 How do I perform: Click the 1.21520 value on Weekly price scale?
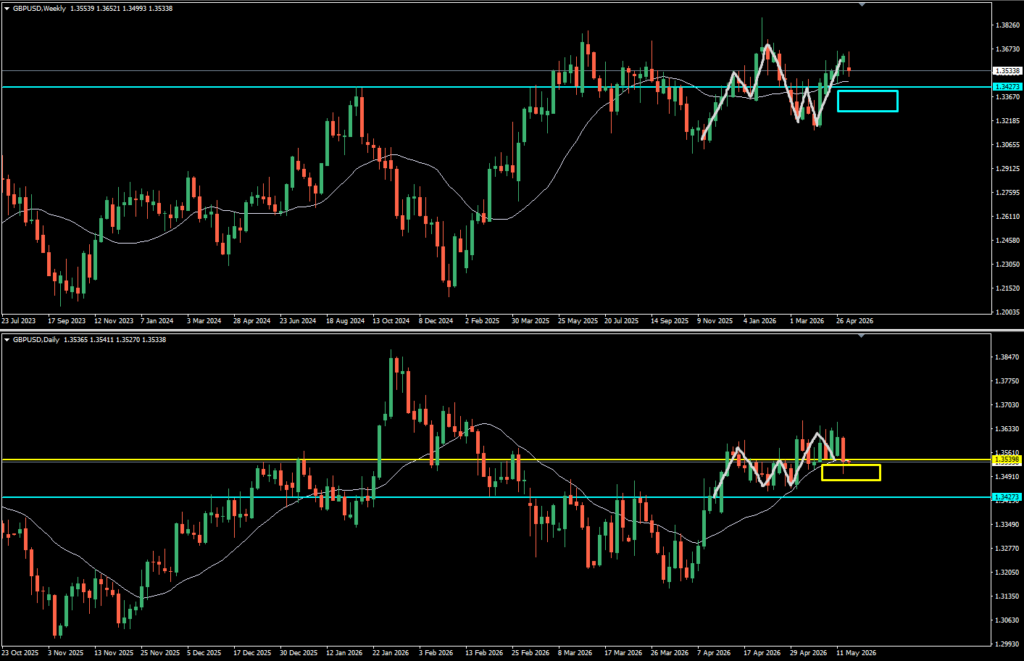(x=1007, y=288)
